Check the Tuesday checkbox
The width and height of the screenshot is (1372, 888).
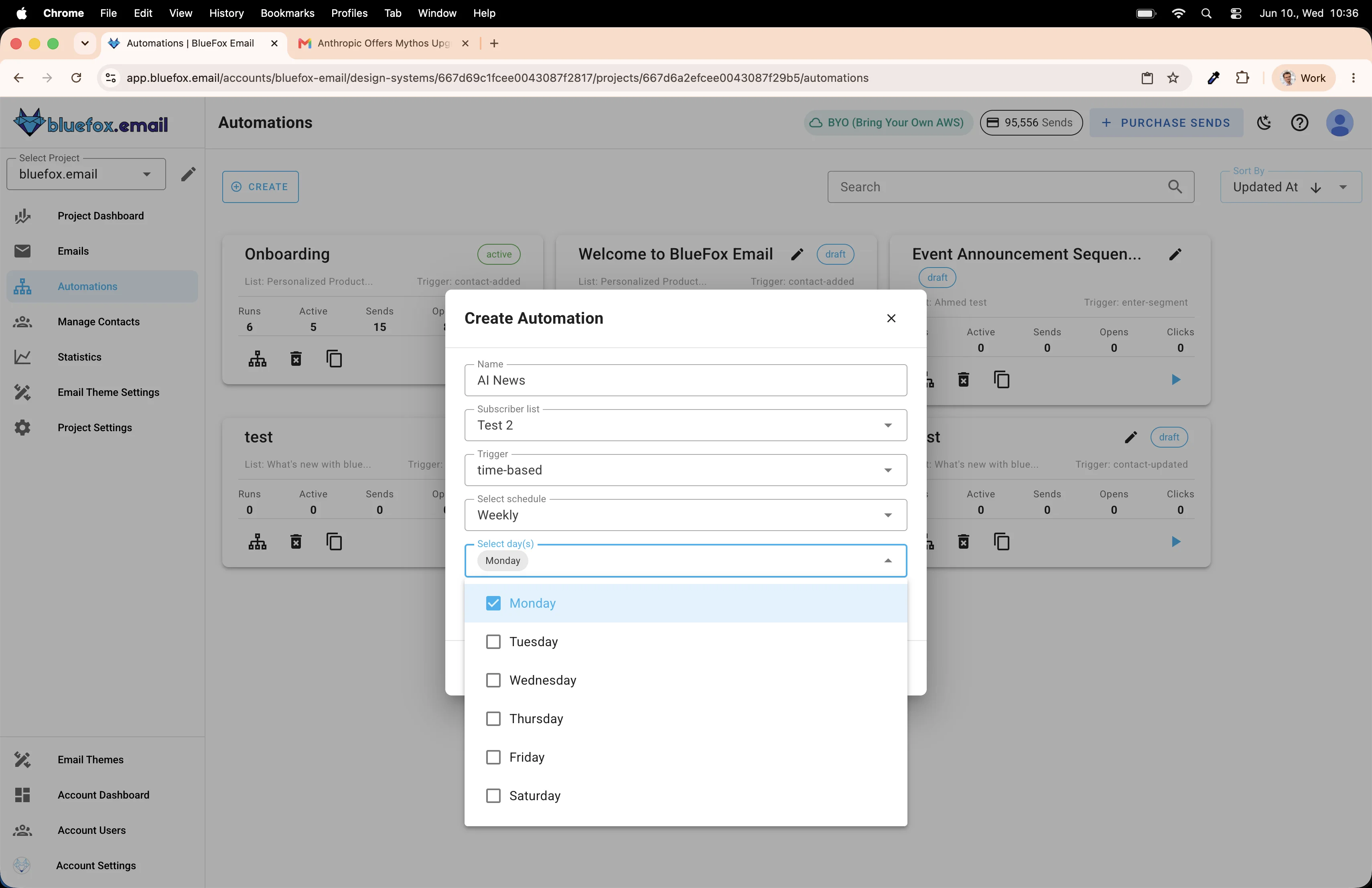click(493, 642)
